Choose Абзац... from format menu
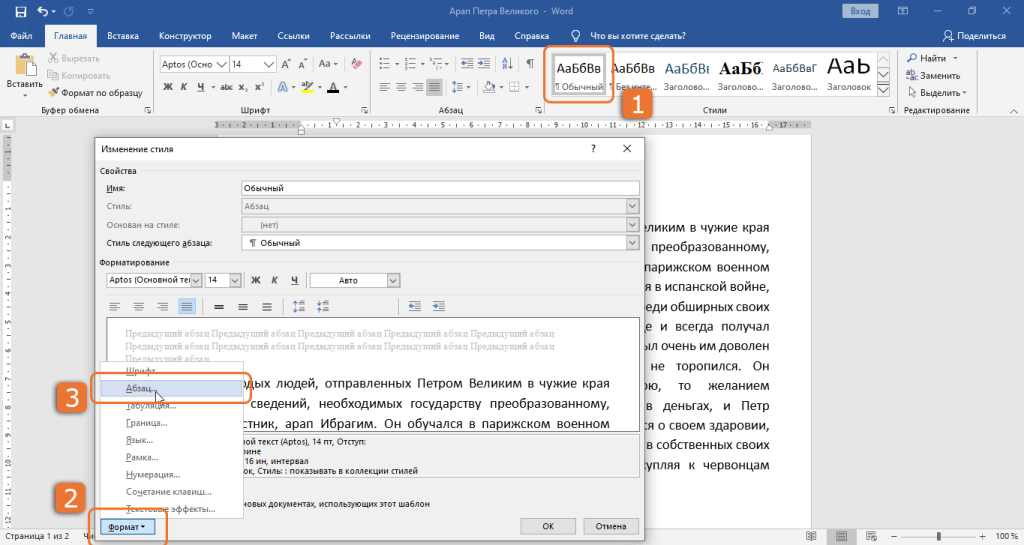This screenshot has height=545, width=1024. pos(171,388)
